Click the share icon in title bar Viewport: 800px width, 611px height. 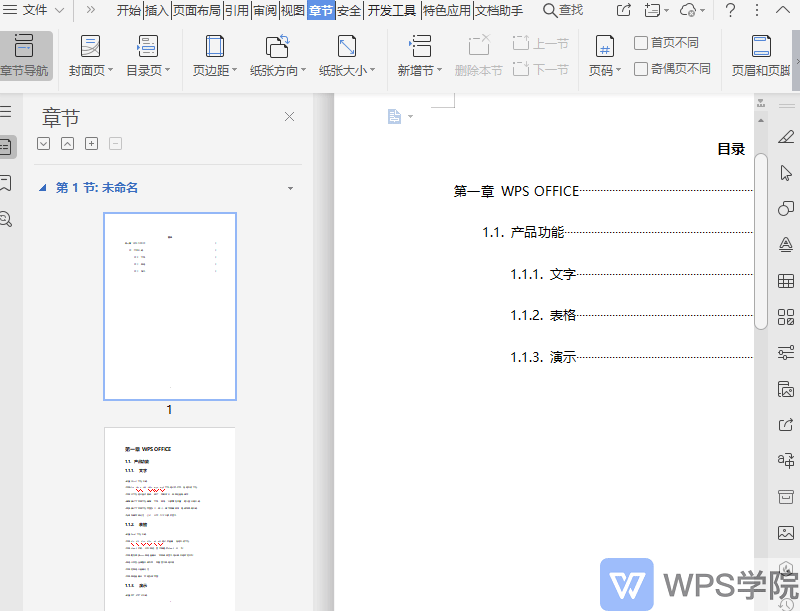pyautogui.click(x=623, y=10)
